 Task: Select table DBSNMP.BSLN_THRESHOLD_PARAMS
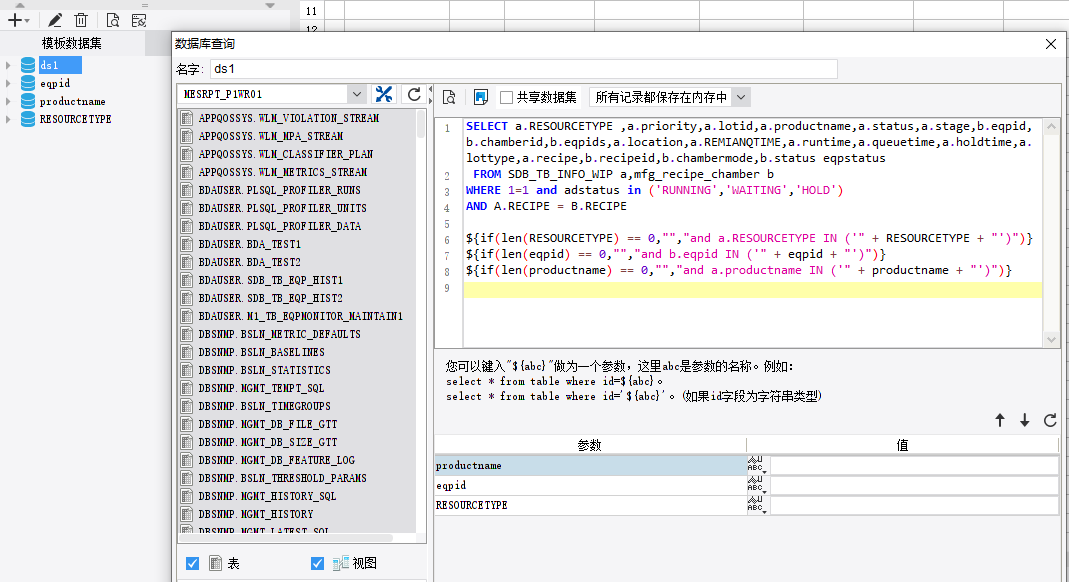pos(282,478)
